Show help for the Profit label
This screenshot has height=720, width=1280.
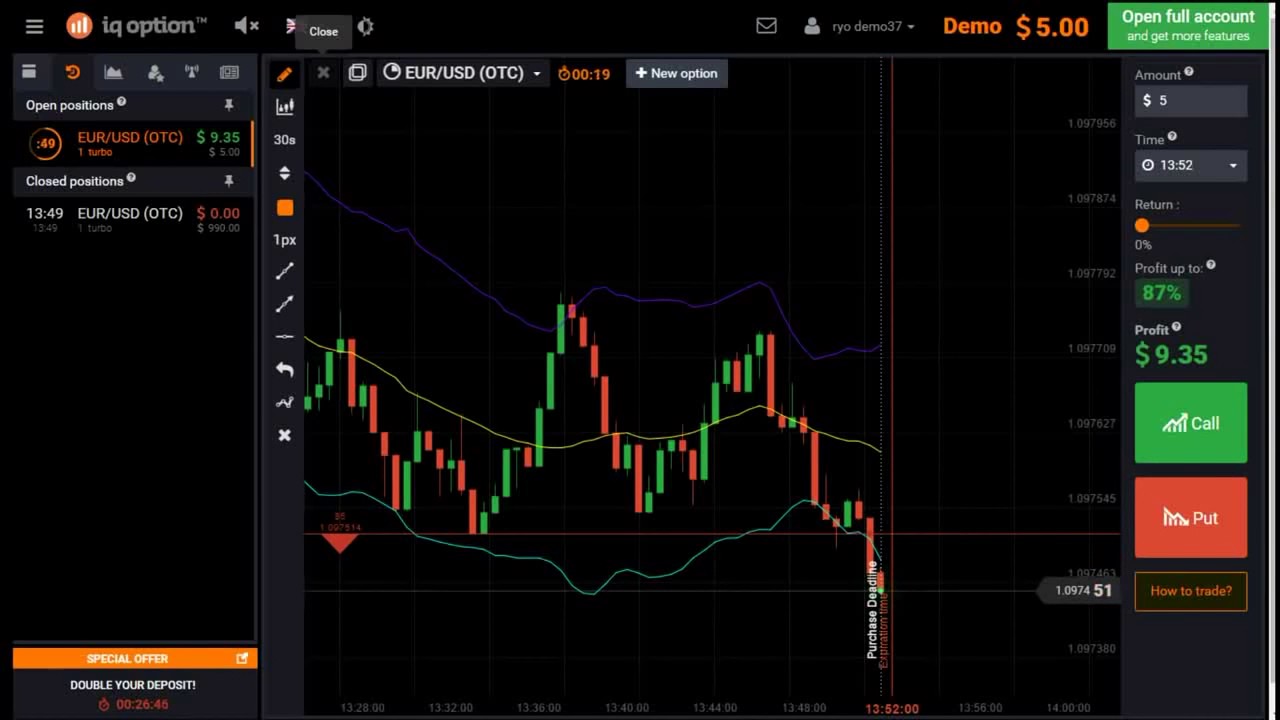[1176, 327]
